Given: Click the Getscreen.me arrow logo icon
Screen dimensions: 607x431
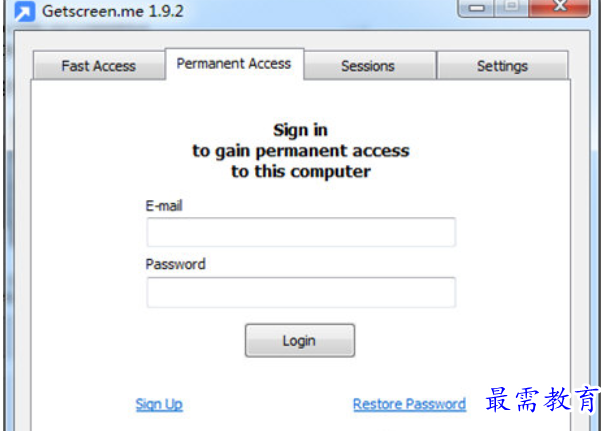Looking at the screenshot, I should tap(24, 11).
